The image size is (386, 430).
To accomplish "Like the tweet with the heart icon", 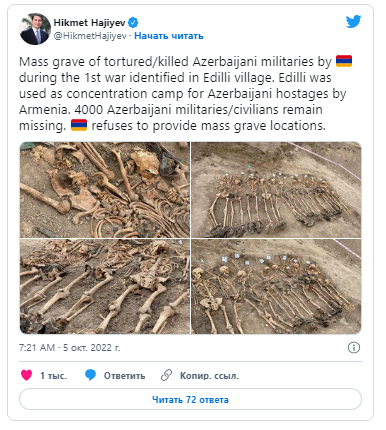I will tap(26, 375).
